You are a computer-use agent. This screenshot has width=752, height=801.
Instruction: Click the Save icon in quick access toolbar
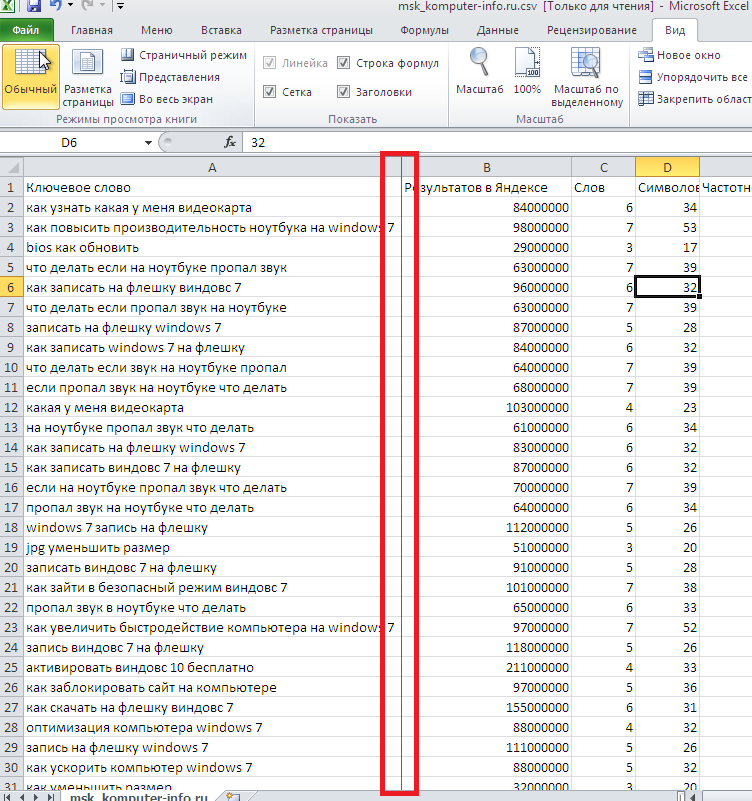coord(34,6)
